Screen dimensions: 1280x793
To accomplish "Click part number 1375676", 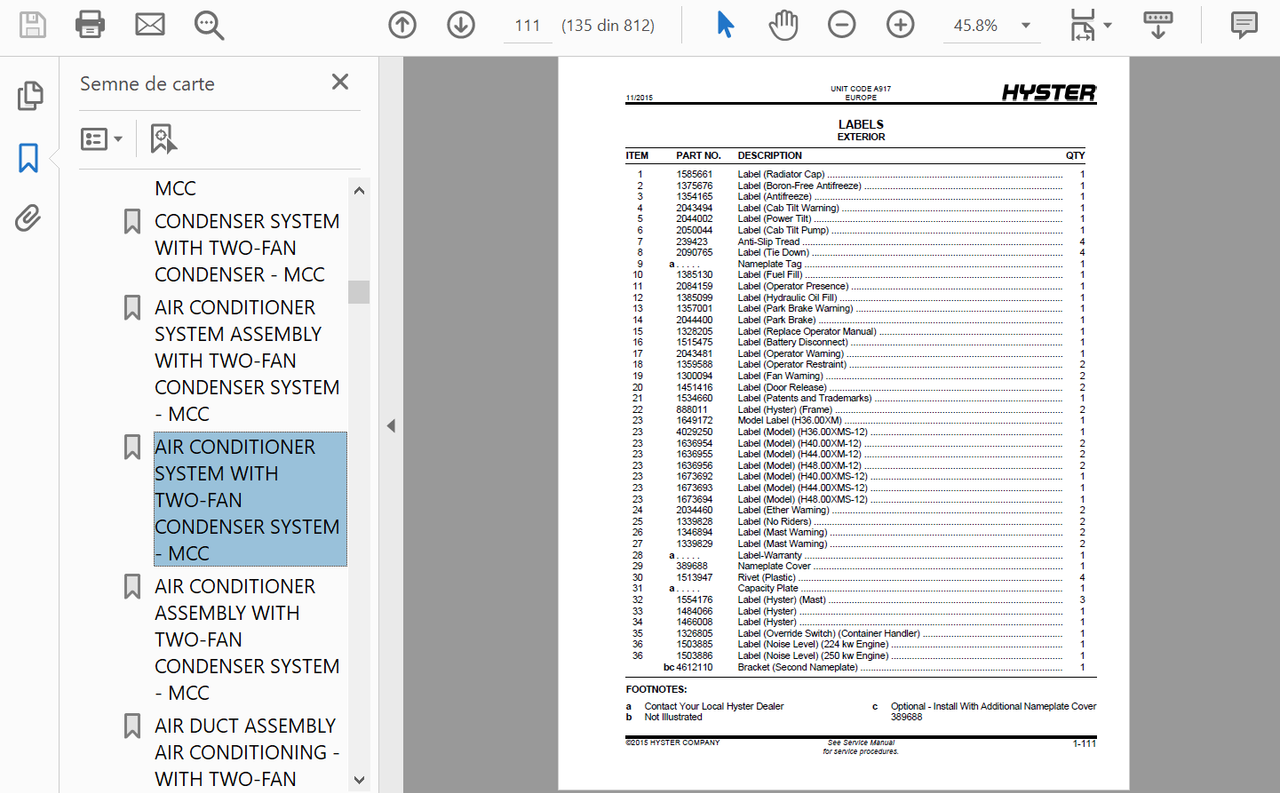I will 694,186.
